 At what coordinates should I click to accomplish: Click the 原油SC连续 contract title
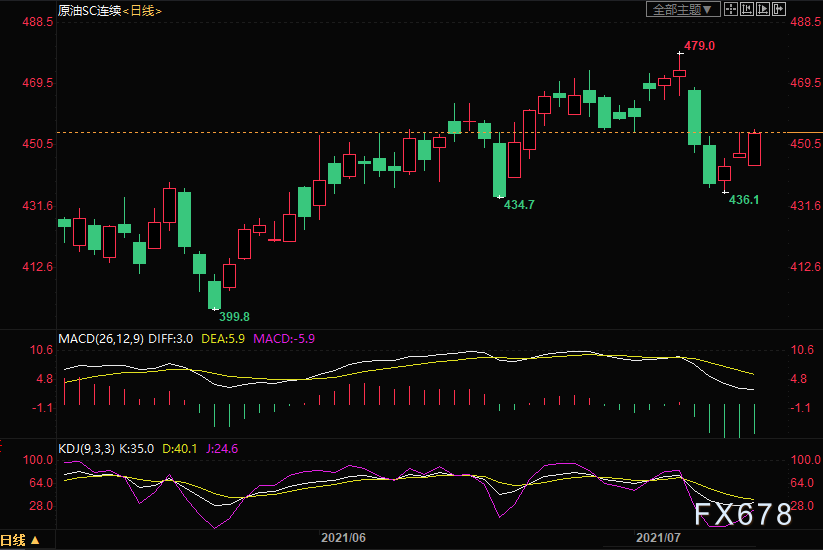(x=88, y=10)
